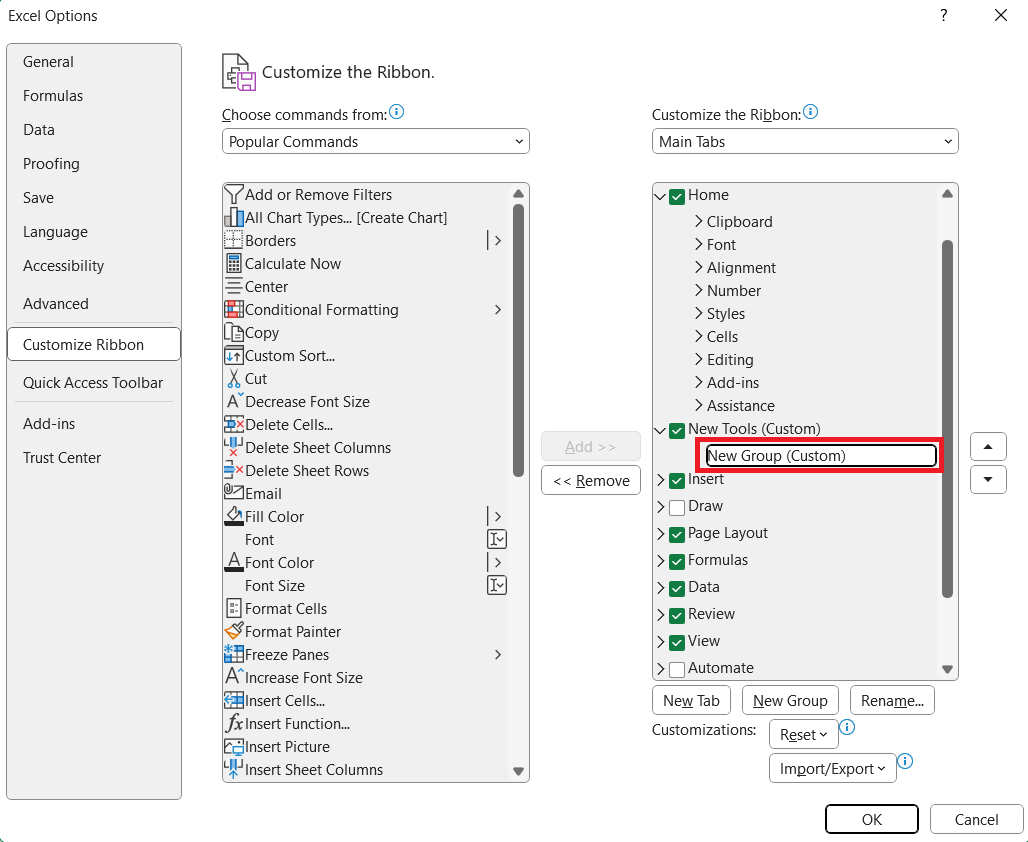Viewport: 1028px width, 842px height.
Task: Click info icon beside Choose commands from
Action: (397, 112)
